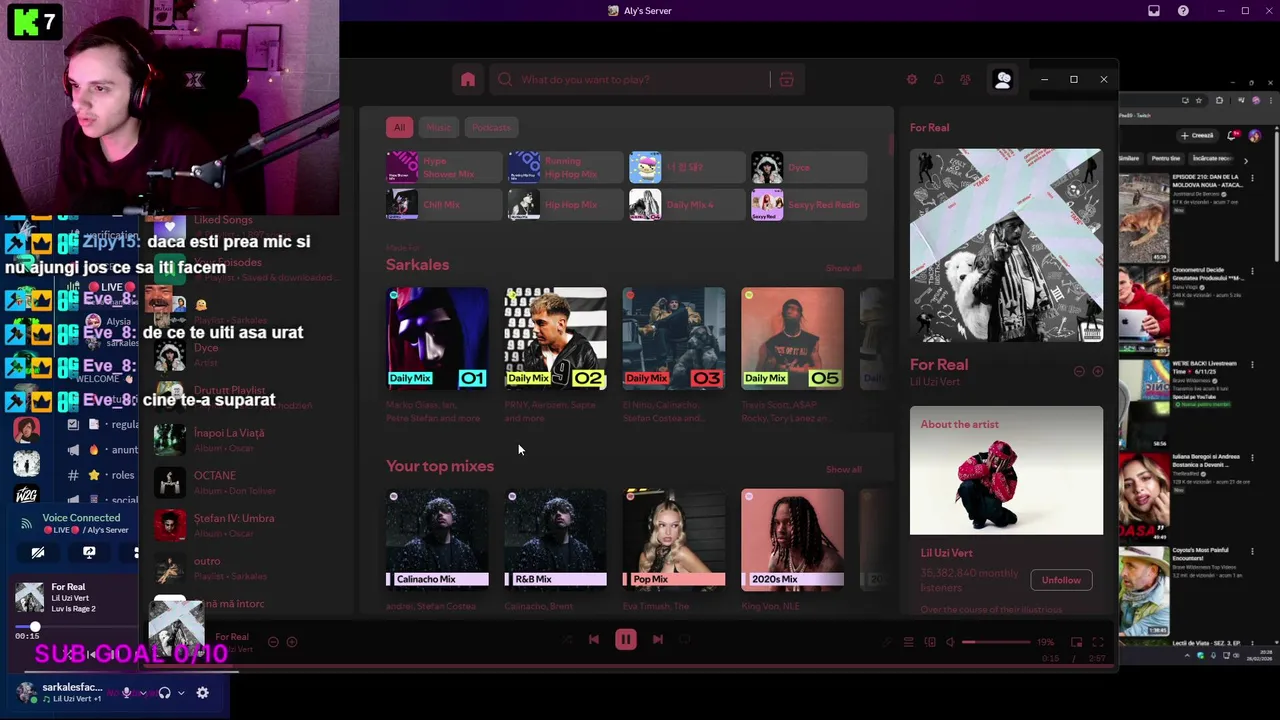This screenshot has width=1280, height=720.
Task: Click add icon next to For Real title in side panel
Action: 1097,371
